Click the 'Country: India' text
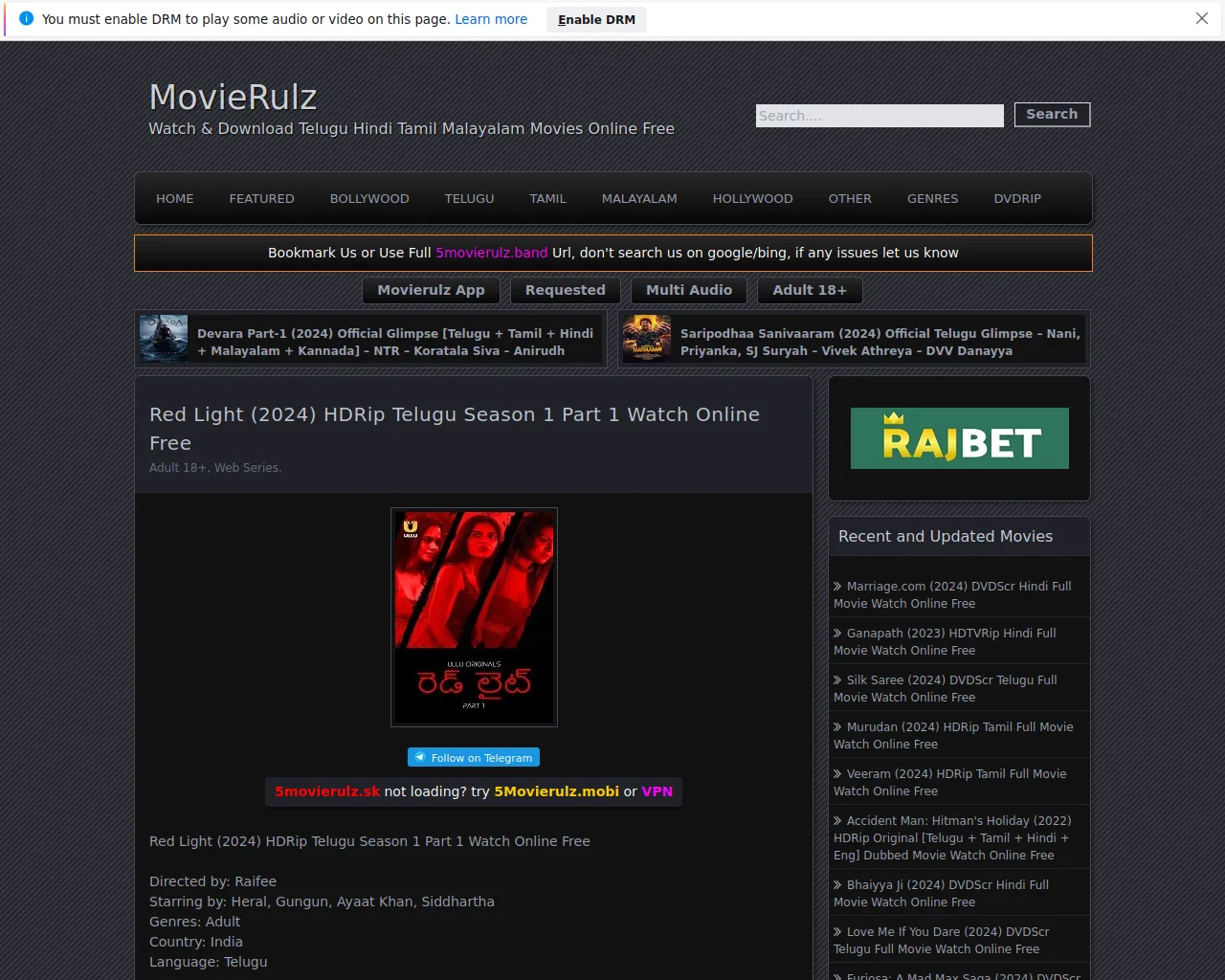The height and width of the screenshot is (980, 1225). 195,942
